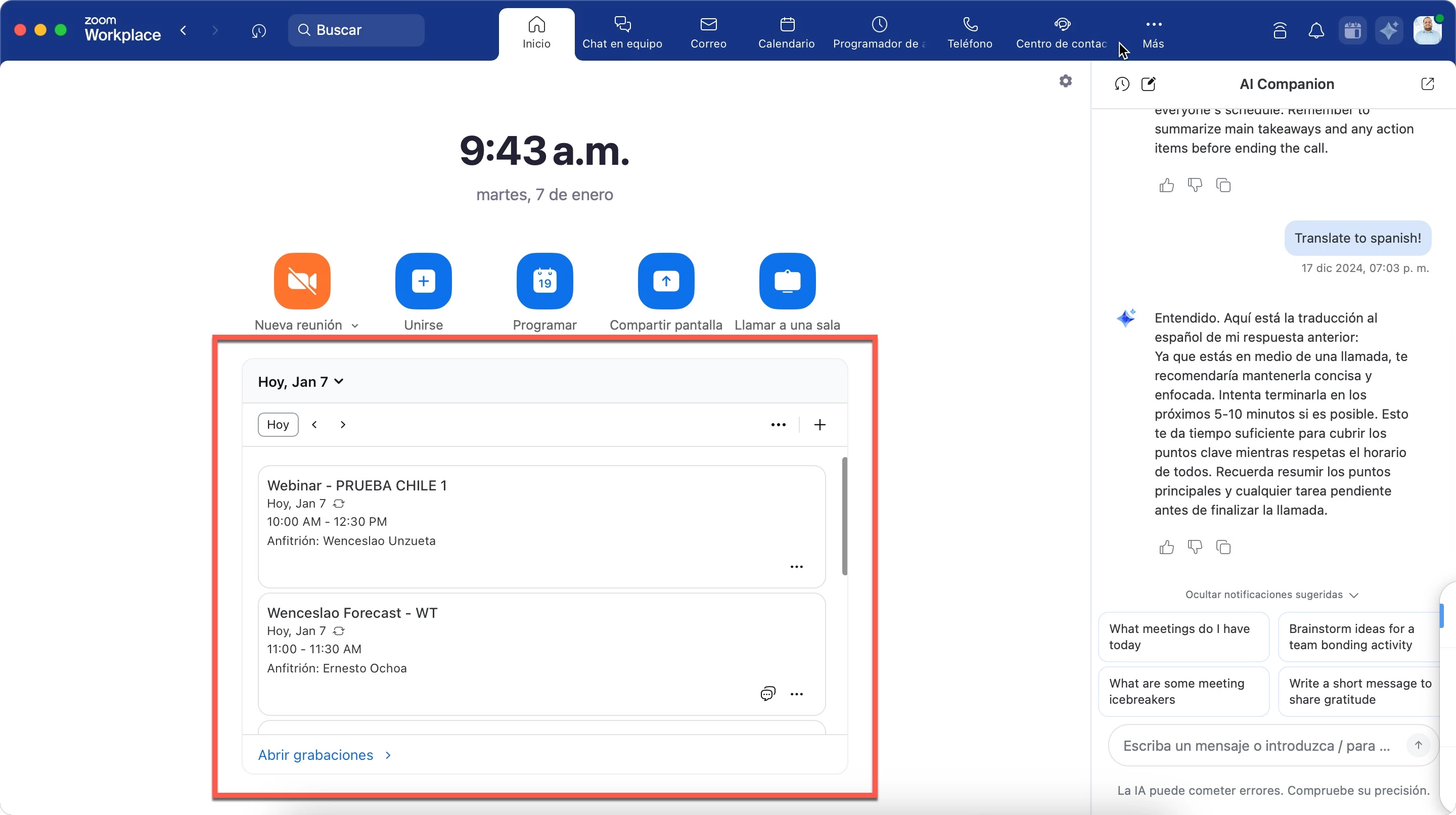Click the AI Companion message input field
1456x815 pixels.
pyautogui.click(x=1256, y=746)
